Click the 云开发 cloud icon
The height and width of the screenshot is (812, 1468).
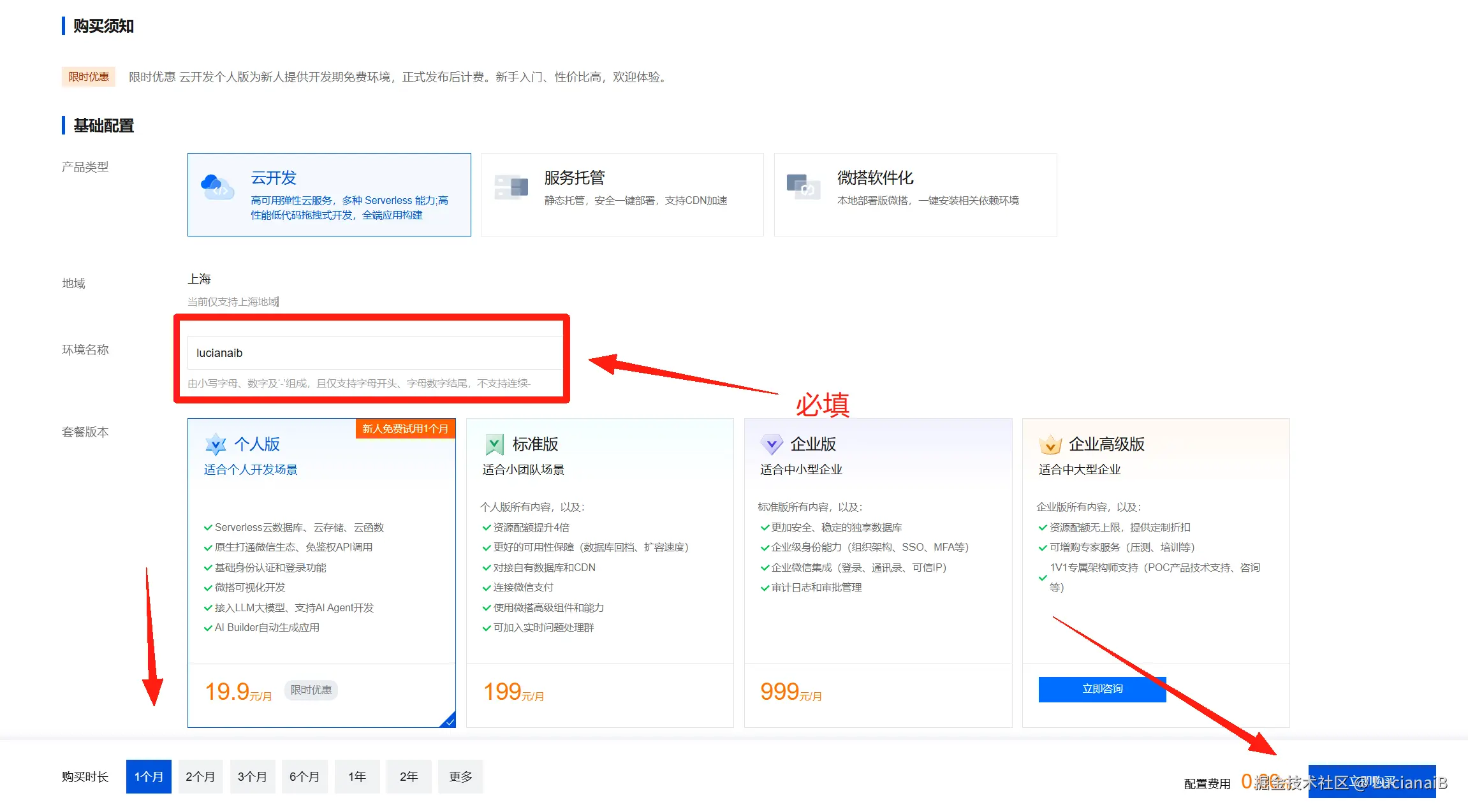coord(217,187)
